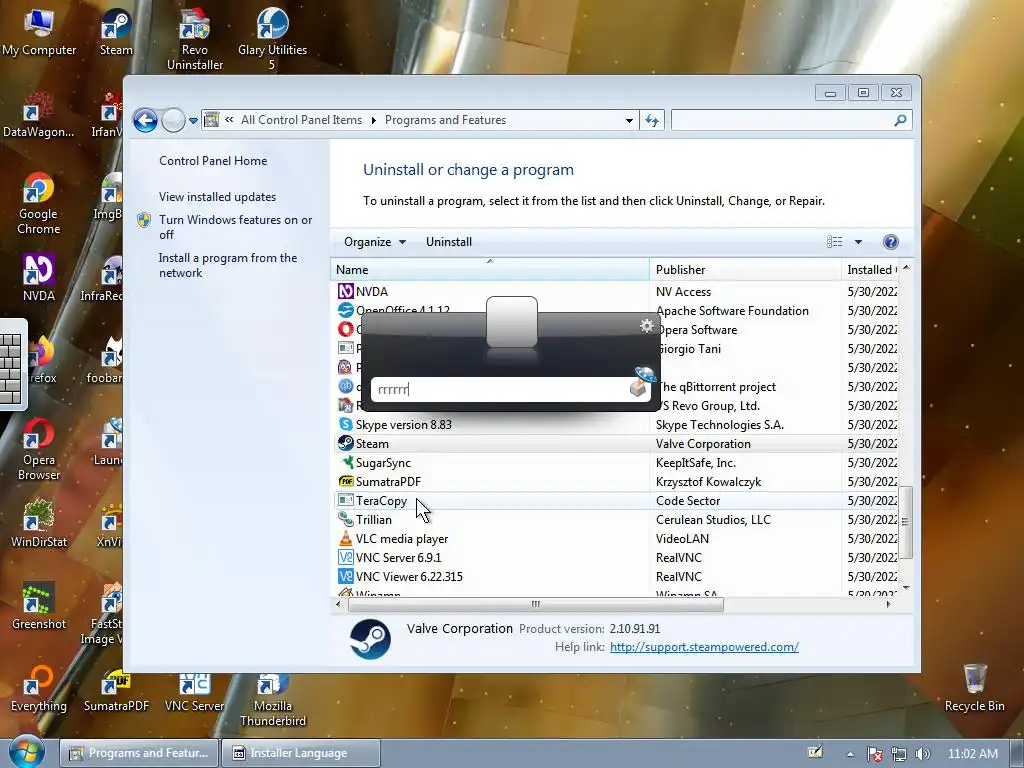The height and width of the screenshot is (768, 1024).
Task: Click the horizontal scrollbar thumb
Action: [x=536, y=605]
